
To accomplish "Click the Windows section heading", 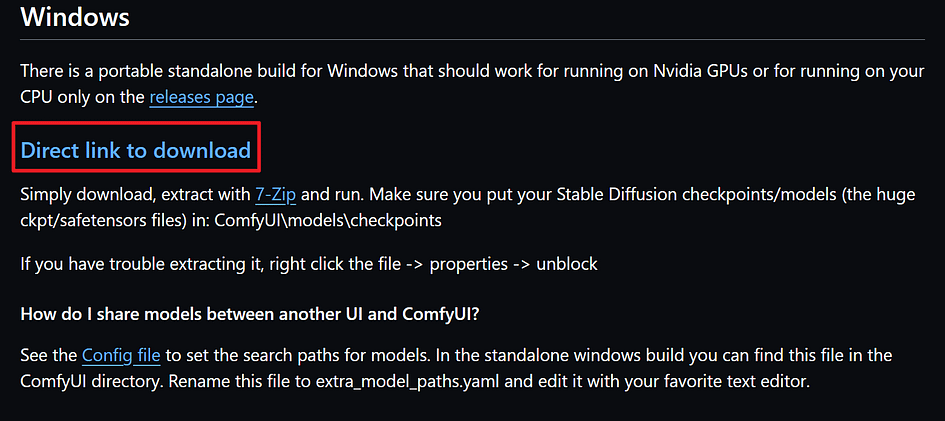I will point(75,17).
